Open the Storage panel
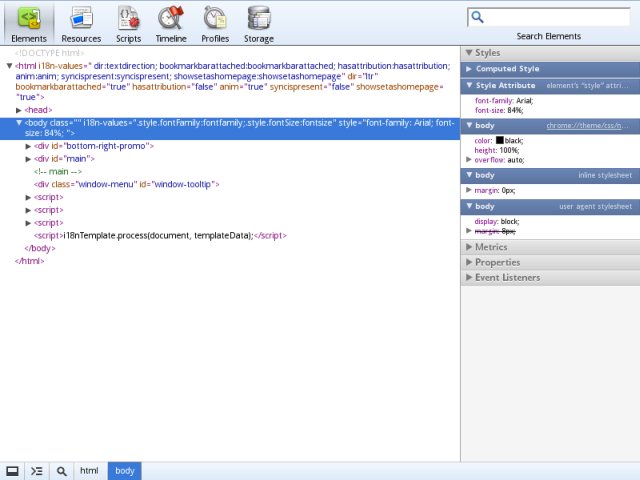The image size is (640, 480). pyautogui.click(x=259, y=22)
